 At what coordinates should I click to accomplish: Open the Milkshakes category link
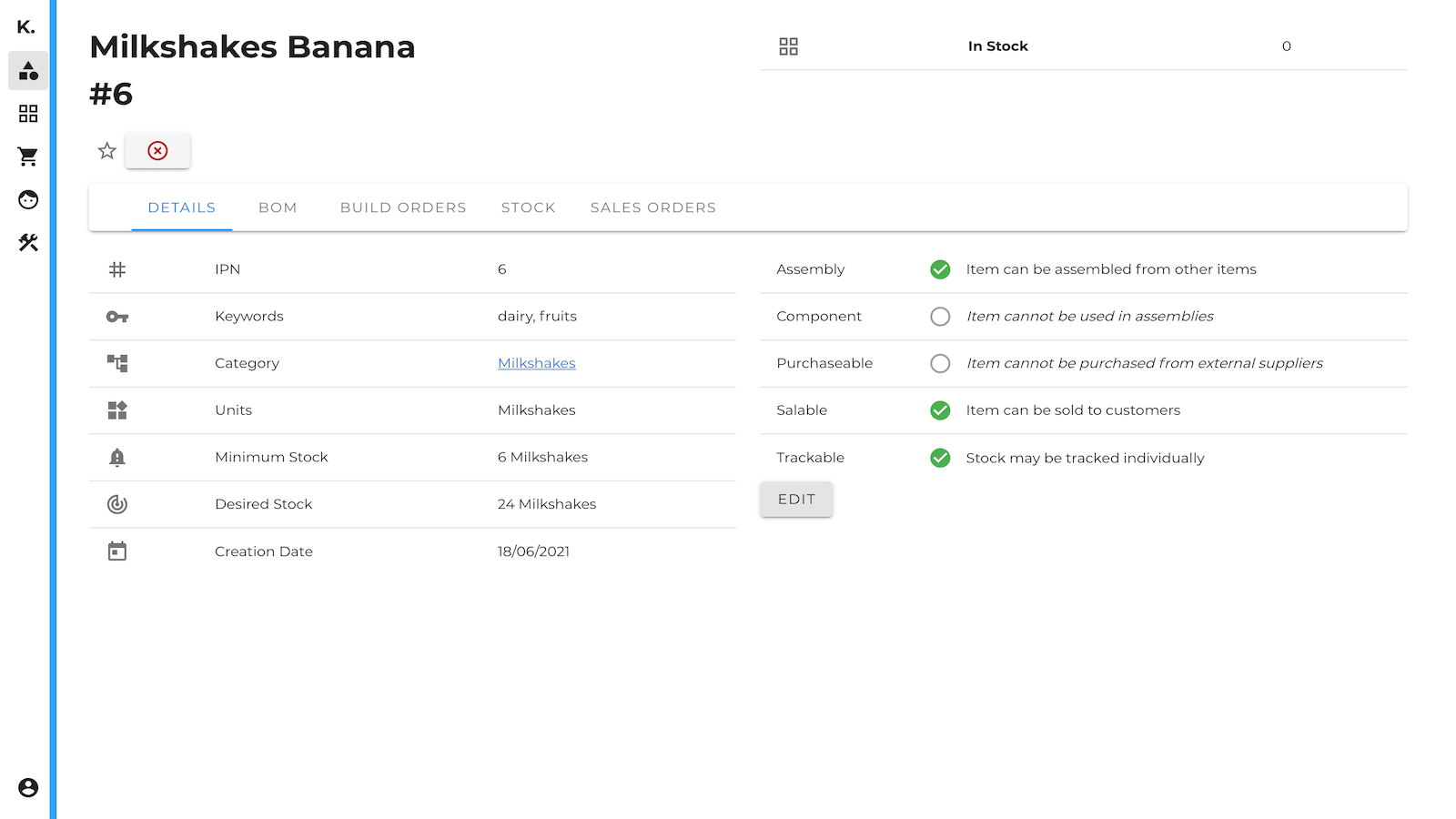536,363
